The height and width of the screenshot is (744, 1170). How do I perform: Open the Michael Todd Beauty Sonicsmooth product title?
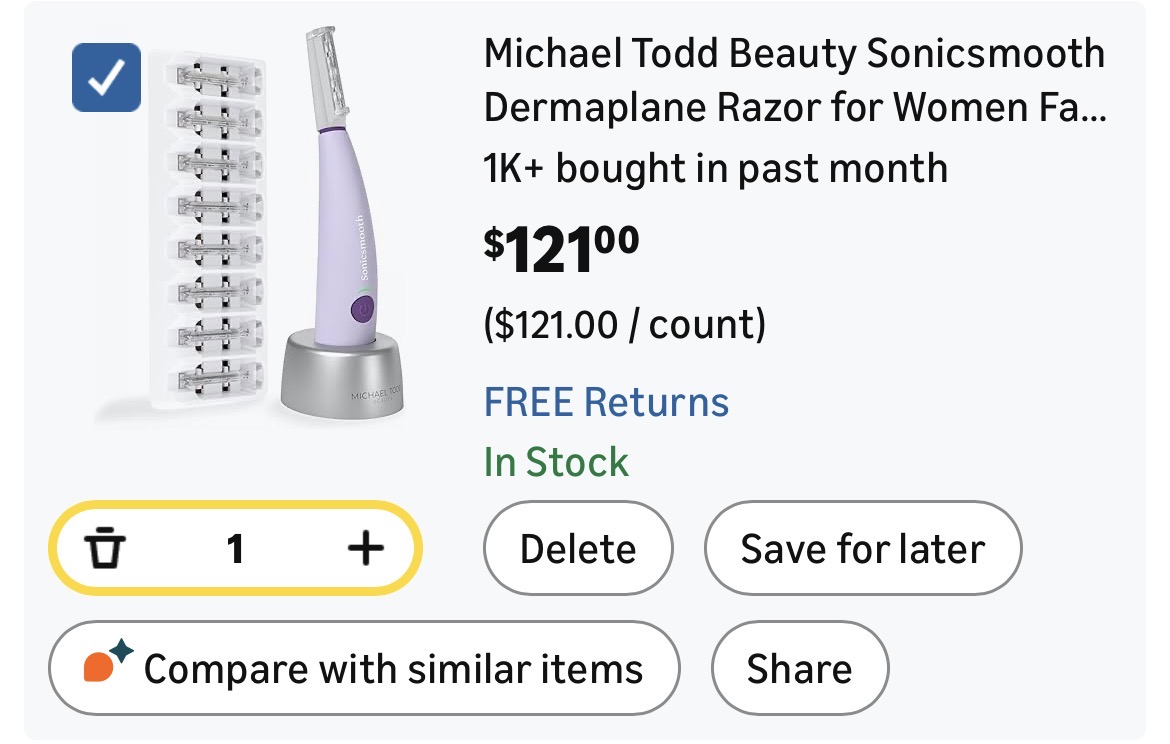click(795, 79)
